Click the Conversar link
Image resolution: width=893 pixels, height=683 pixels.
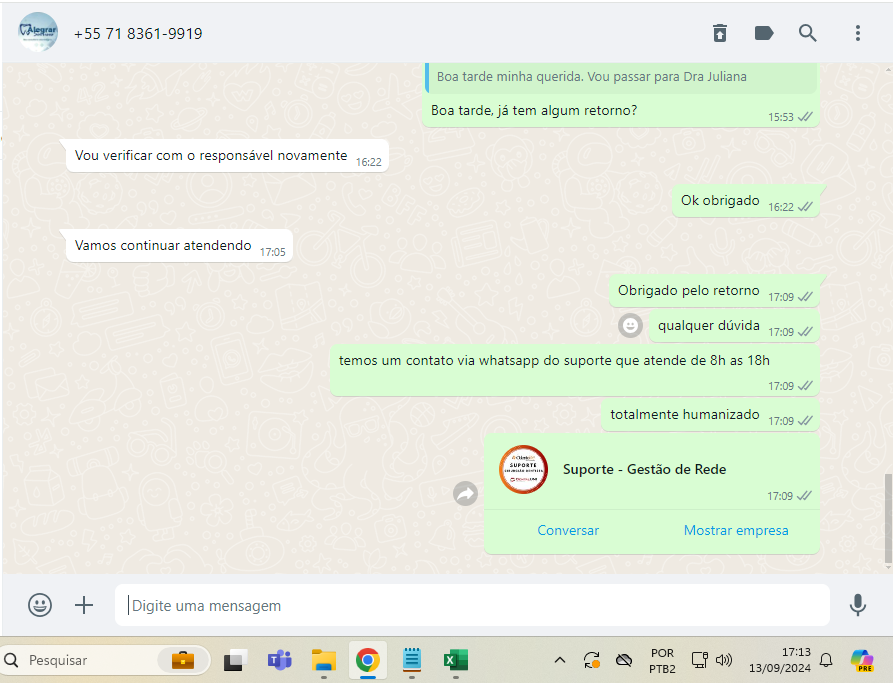[568, 530]
